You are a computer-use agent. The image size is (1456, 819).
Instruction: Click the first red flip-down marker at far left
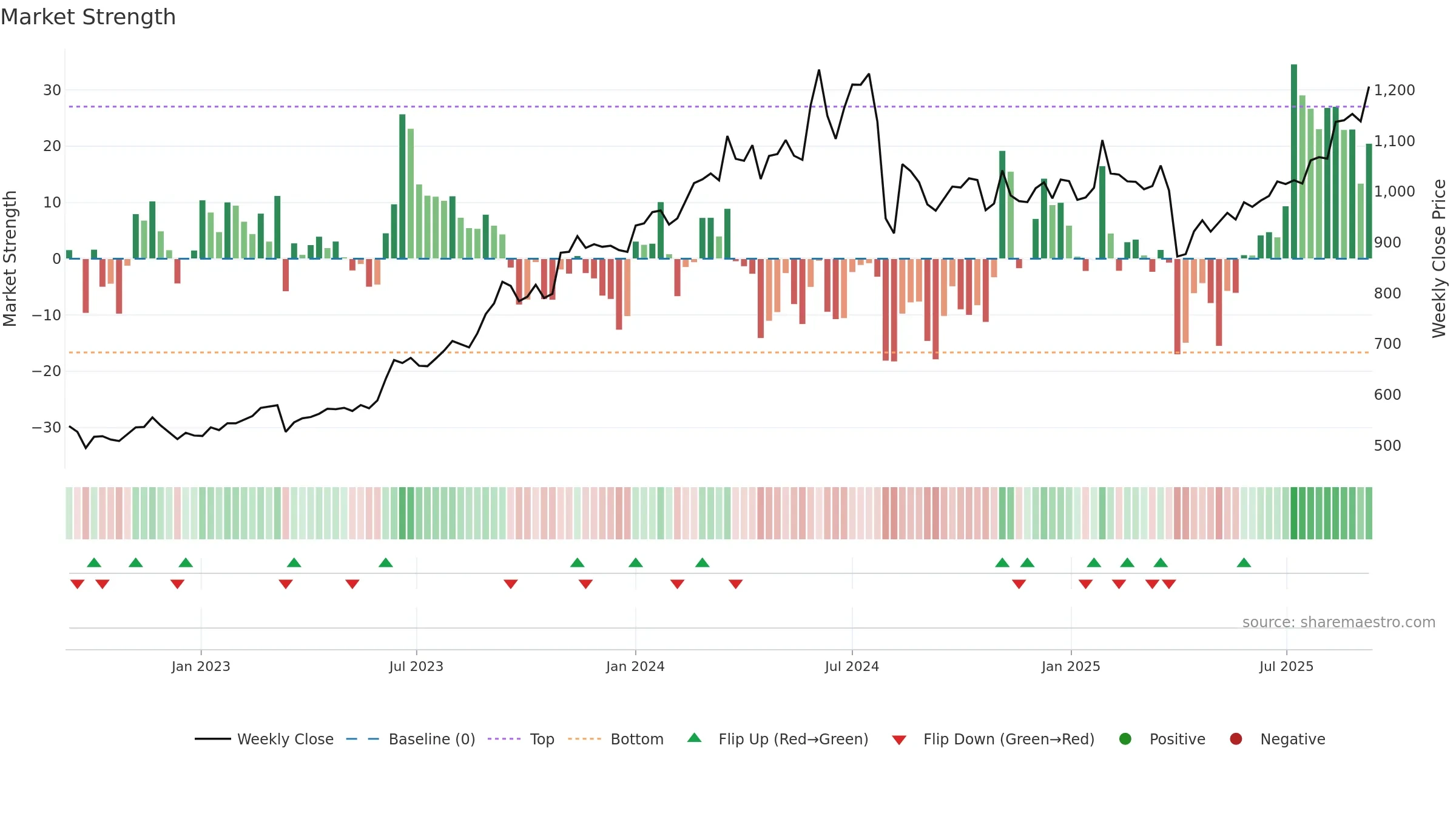coord(77,584)
